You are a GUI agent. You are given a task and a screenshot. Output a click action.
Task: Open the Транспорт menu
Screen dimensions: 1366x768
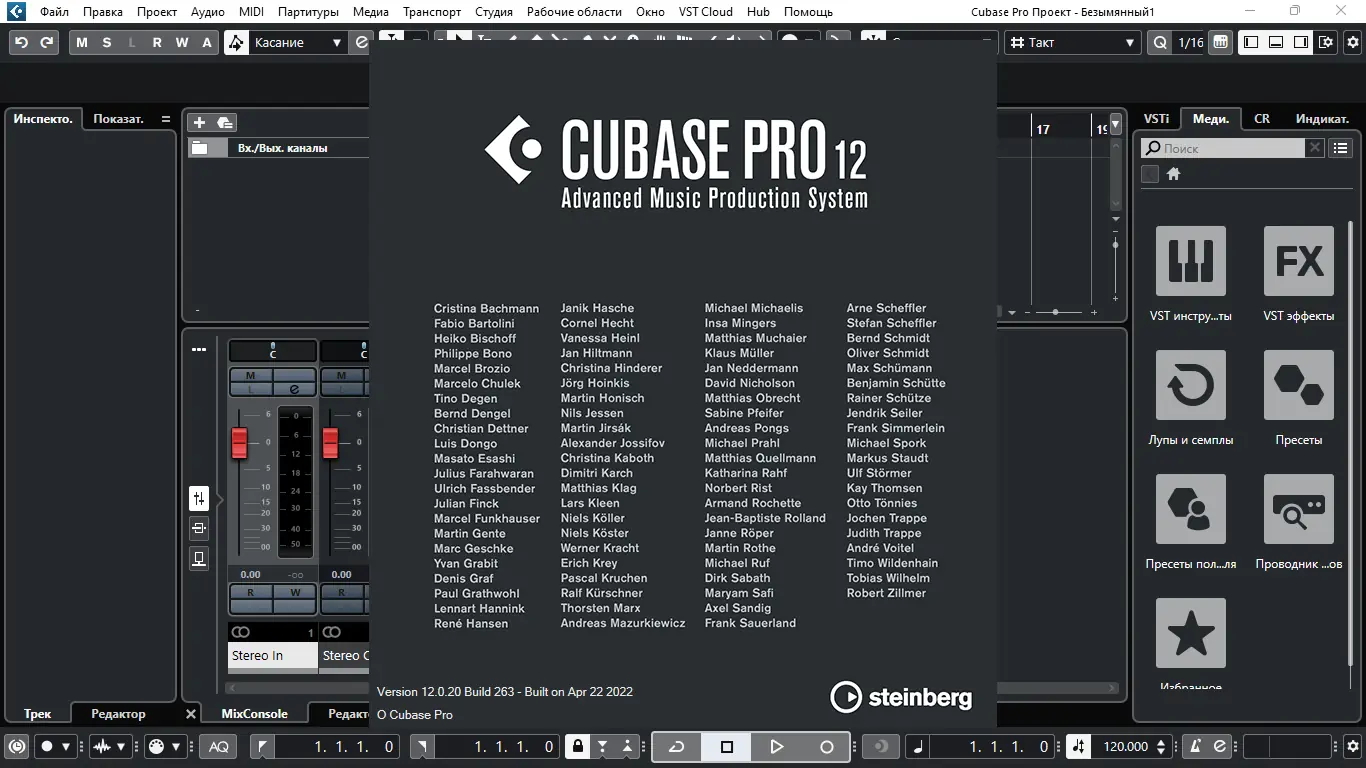pyautogui.click(x=432, y=11)
